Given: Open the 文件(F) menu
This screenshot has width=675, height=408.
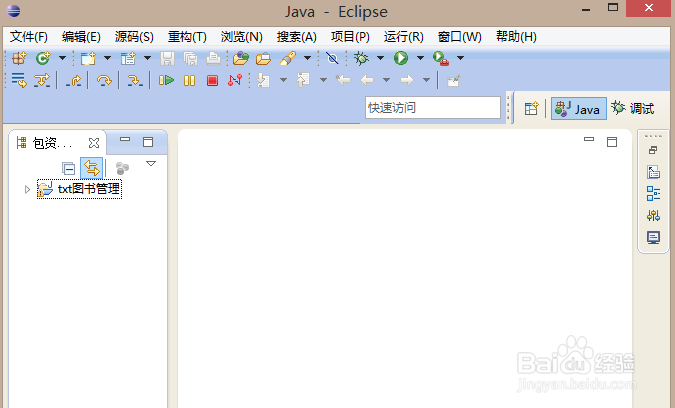Looking at the screenshot, I should [x=28, y=37].
